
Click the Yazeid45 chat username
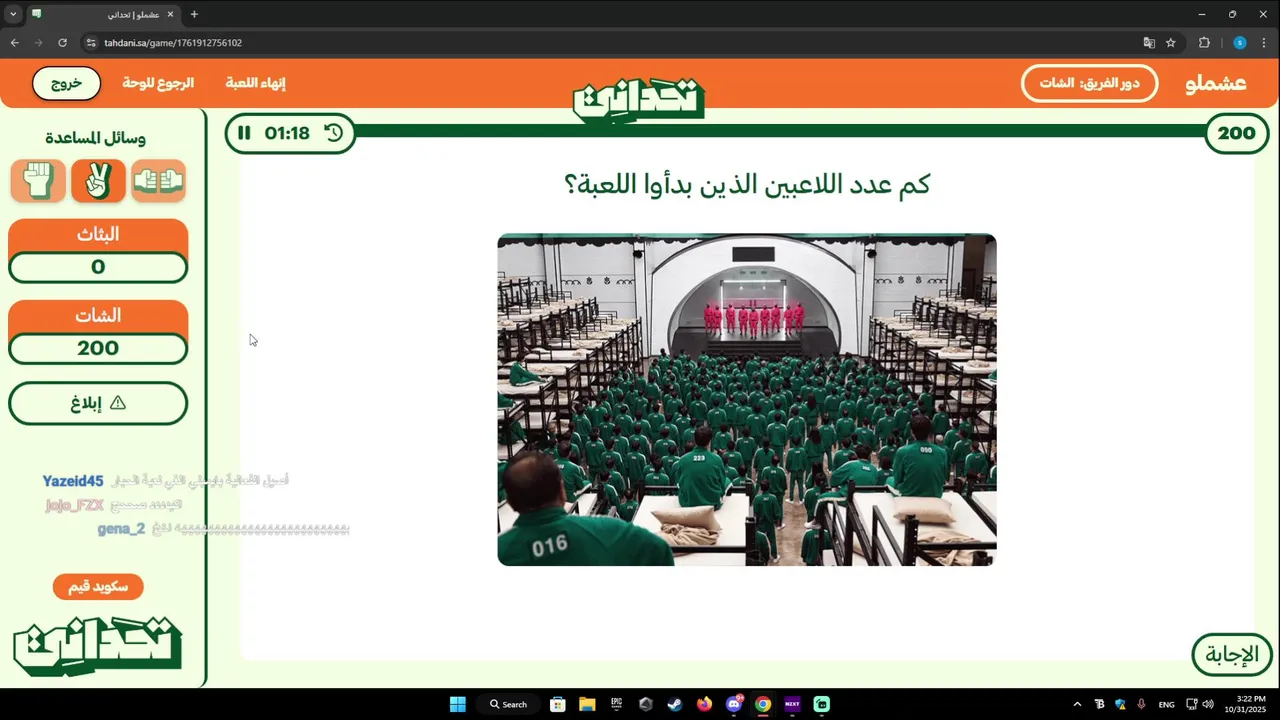73,481
